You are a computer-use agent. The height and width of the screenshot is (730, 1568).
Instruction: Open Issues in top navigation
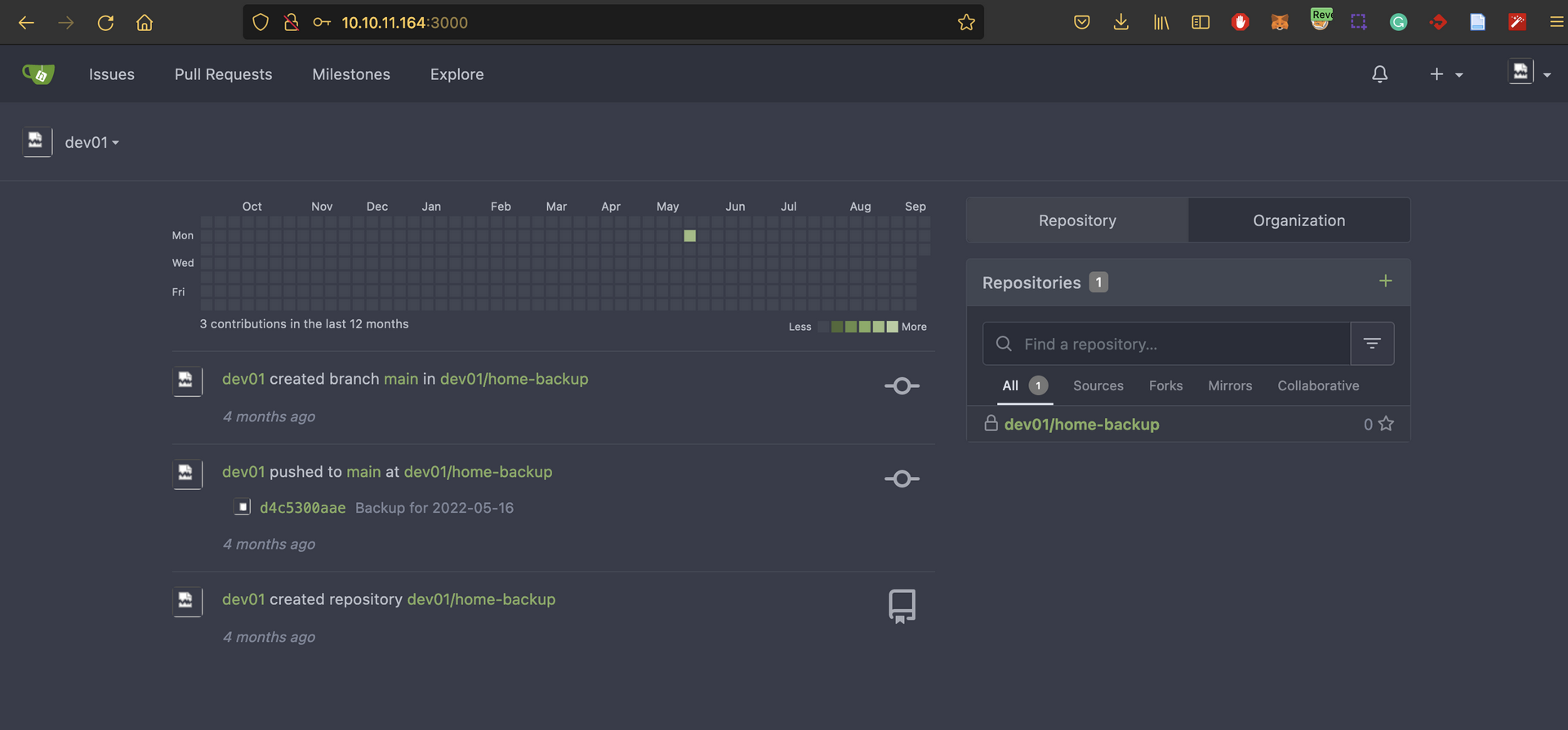pos(112,74)
